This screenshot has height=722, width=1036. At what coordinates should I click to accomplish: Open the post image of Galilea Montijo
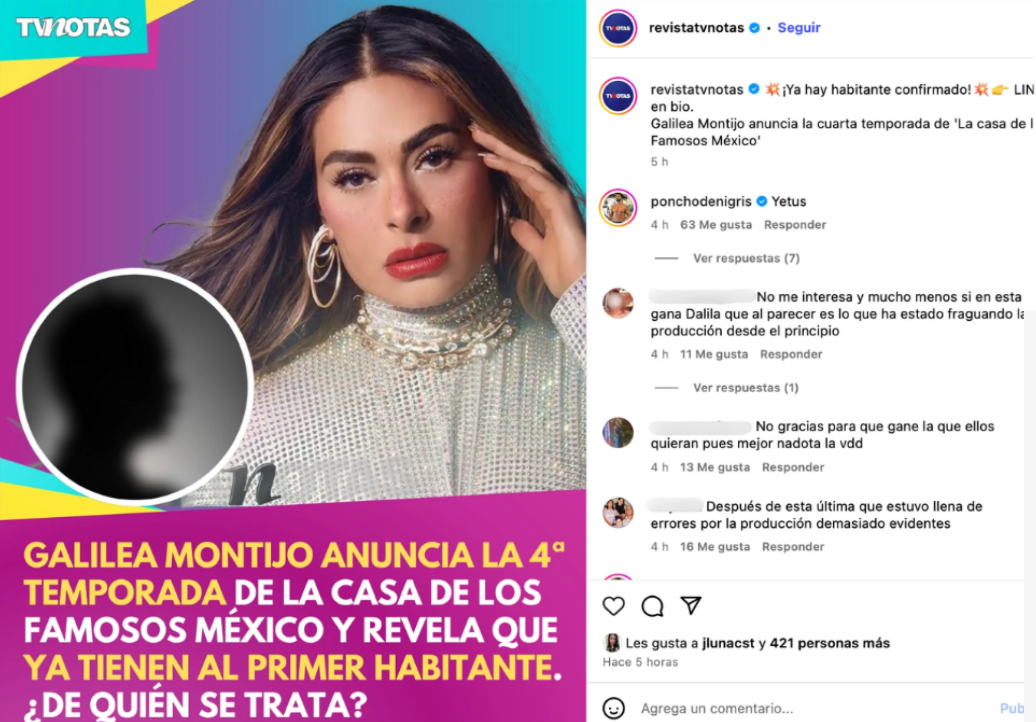click(293, 361)
